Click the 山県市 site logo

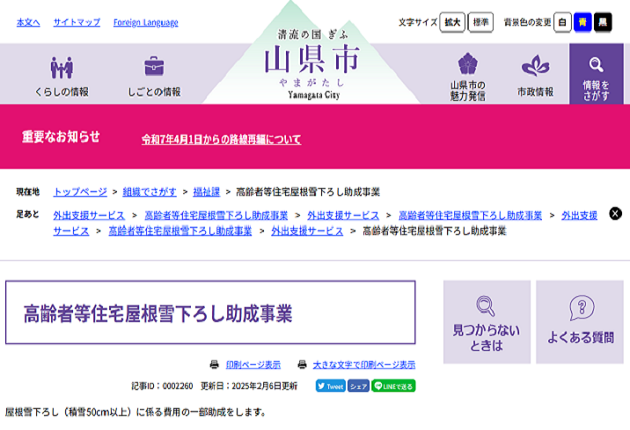pos(315,60)
